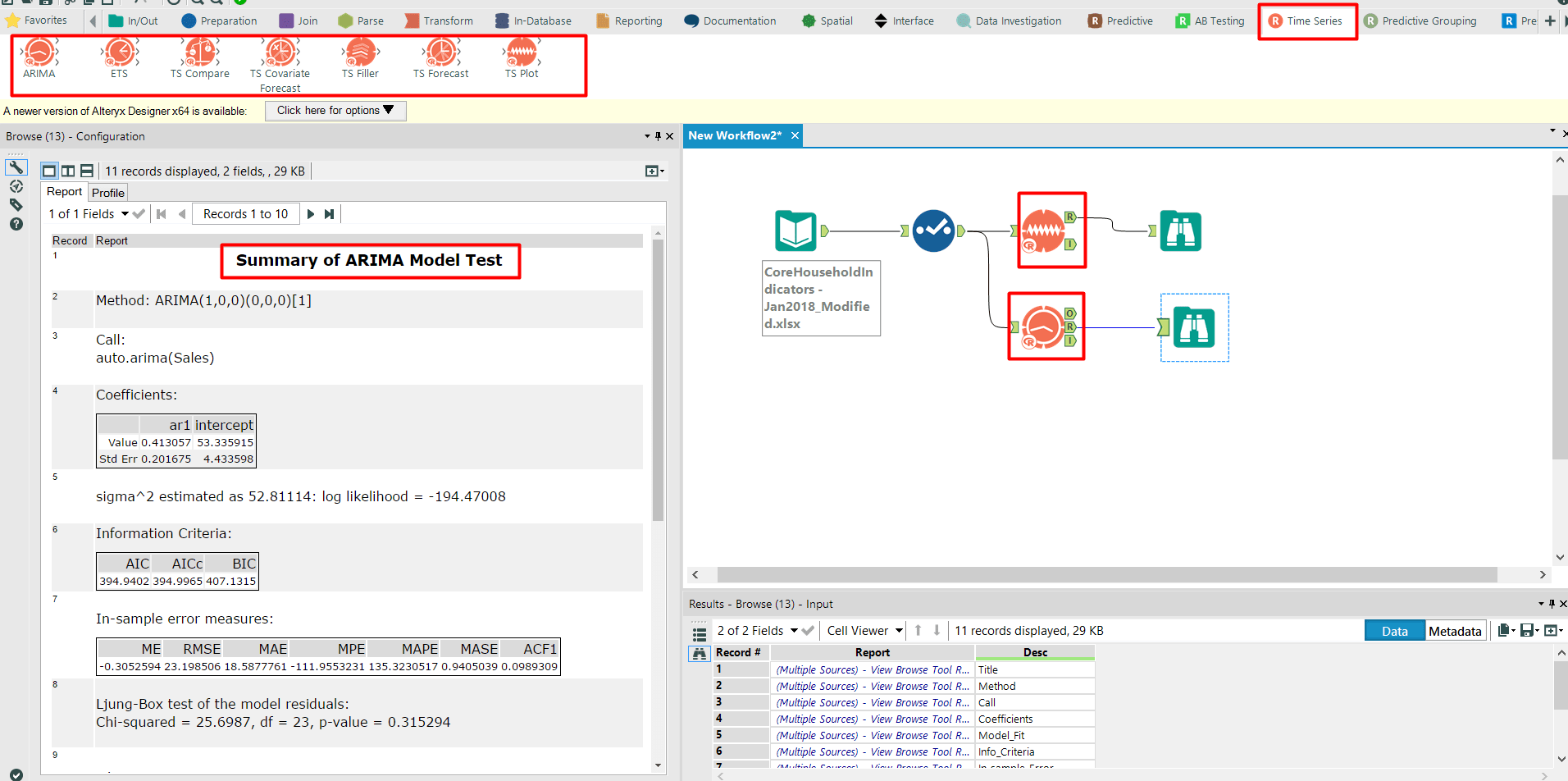Apply field selection in Results window

click(808, 630)
